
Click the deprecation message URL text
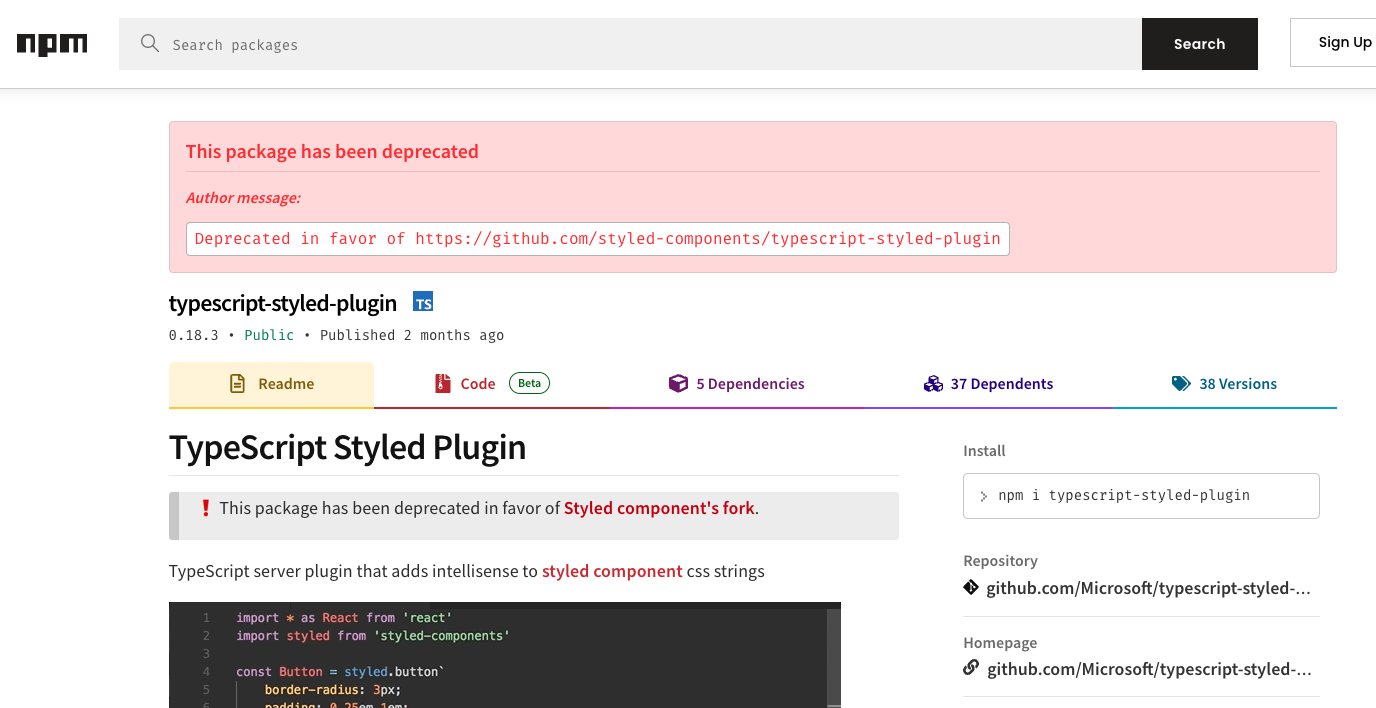(708, 239)
